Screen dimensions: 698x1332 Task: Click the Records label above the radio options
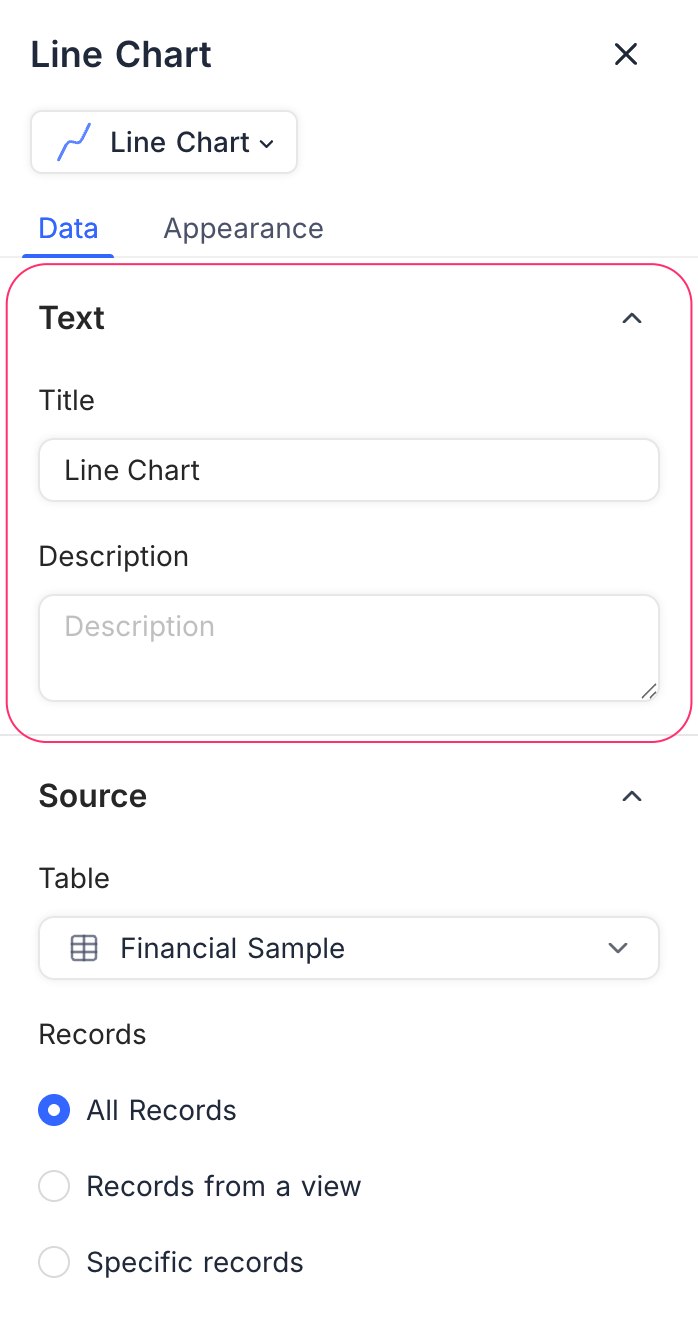[92, 1034]
